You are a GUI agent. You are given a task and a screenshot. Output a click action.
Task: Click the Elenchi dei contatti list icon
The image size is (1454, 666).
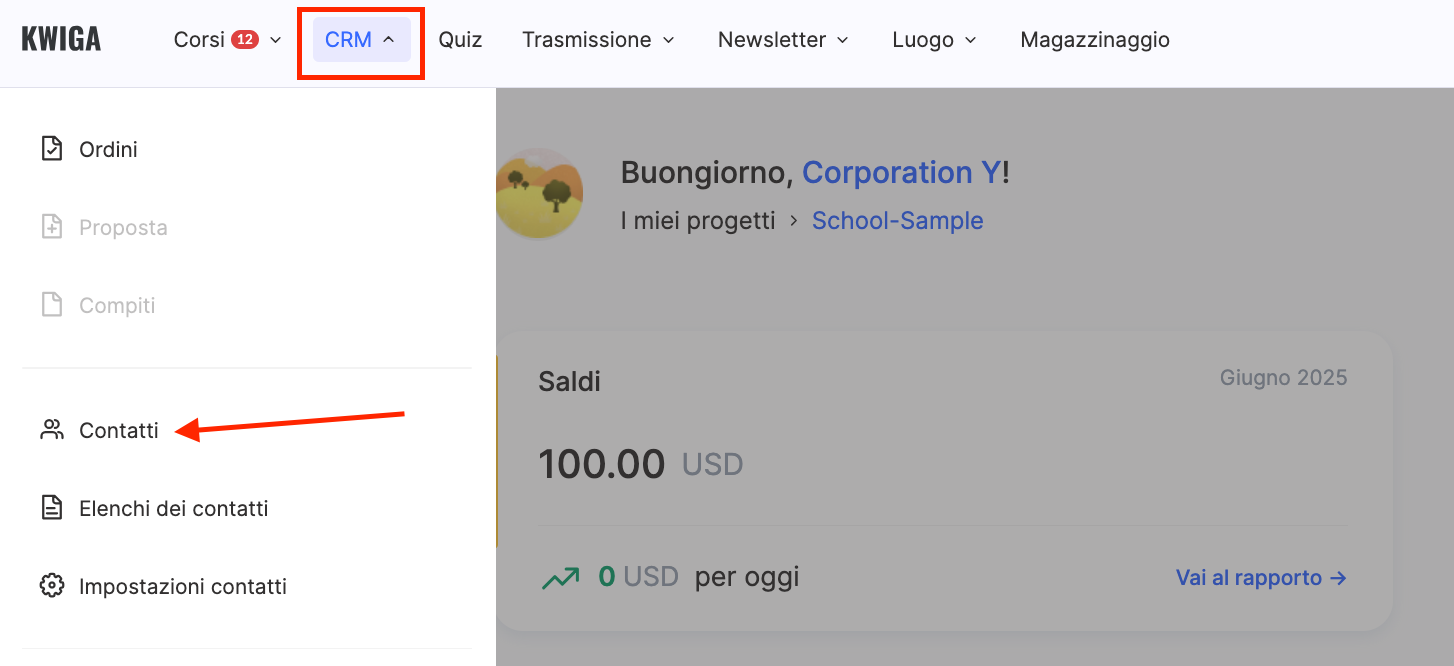pos(51,508)
